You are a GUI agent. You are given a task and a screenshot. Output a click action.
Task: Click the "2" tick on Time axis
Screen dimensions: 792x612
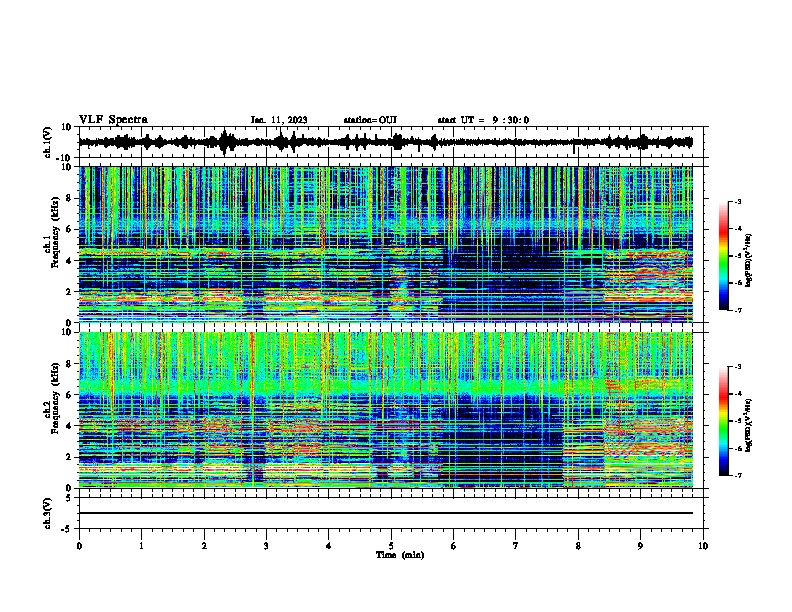204,546
